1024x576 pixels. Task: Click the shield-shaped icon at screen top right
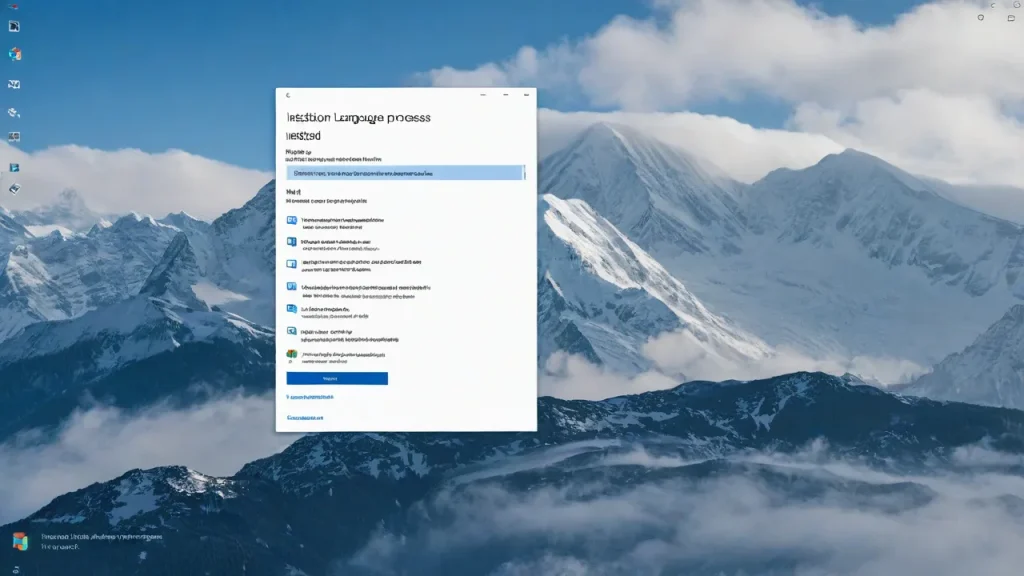coord(980,18)
